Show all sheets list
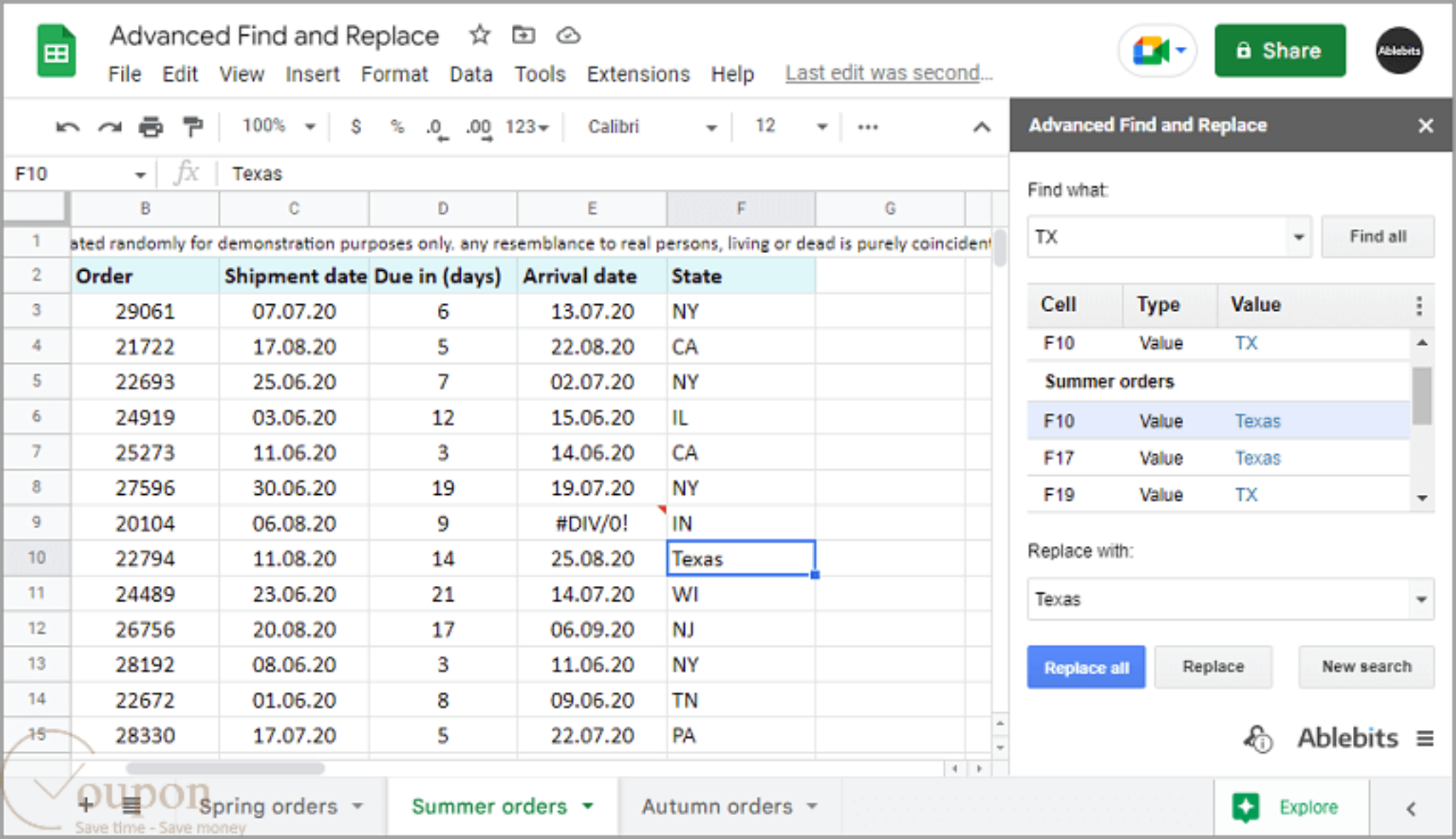Screen dimensions: 1456x839 point(132,806)
